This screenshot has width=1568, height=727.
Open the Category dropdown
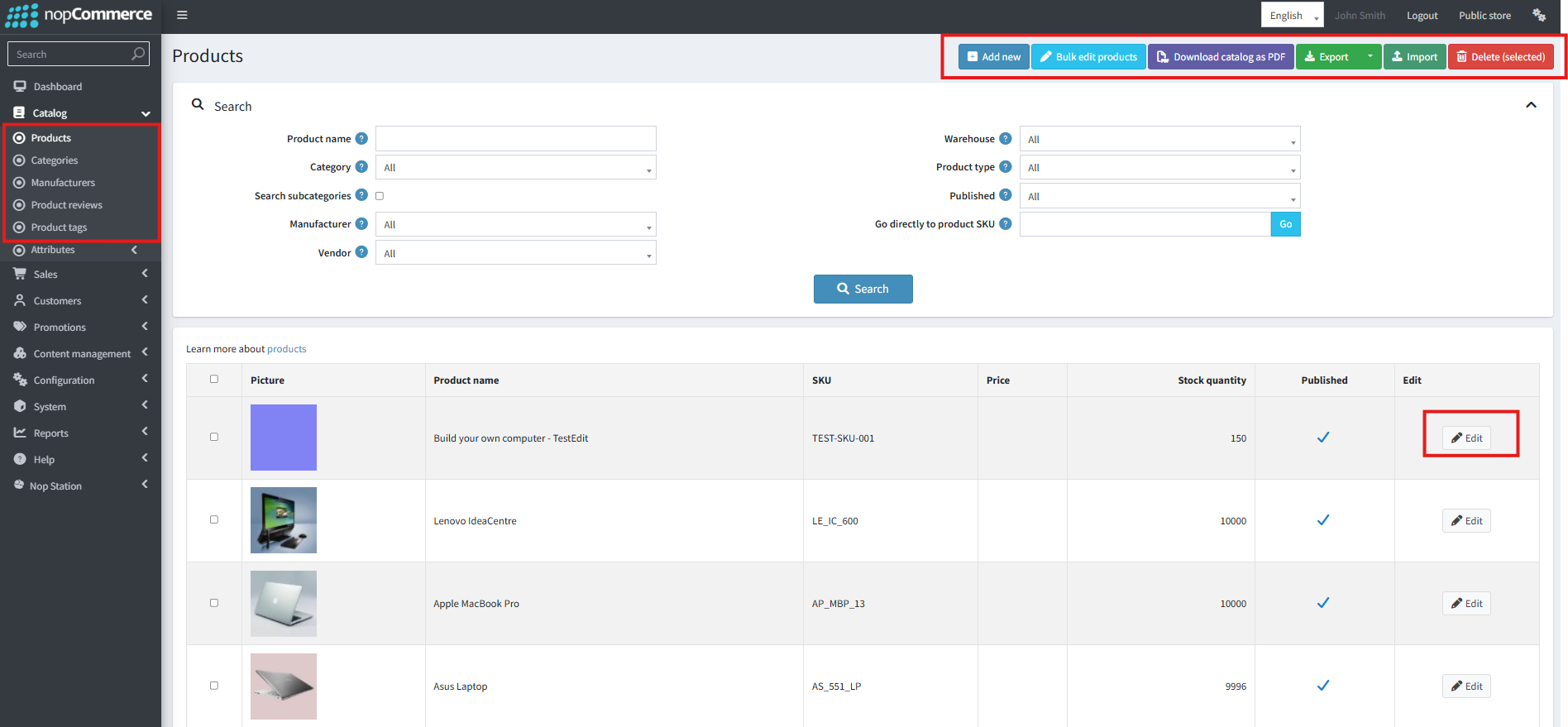516,167
